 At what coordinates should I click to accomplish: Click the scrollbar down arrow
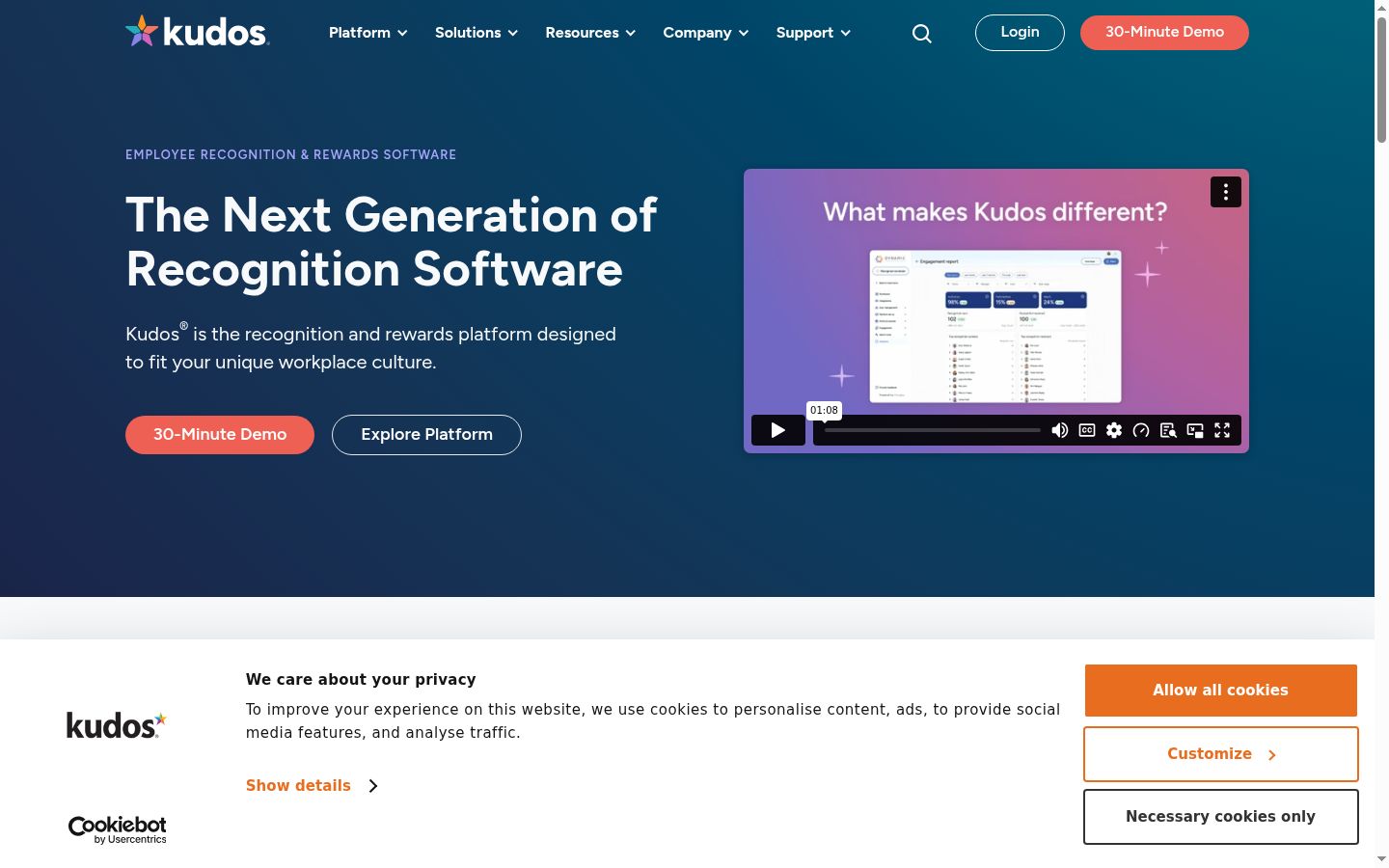pos(1381,859)
